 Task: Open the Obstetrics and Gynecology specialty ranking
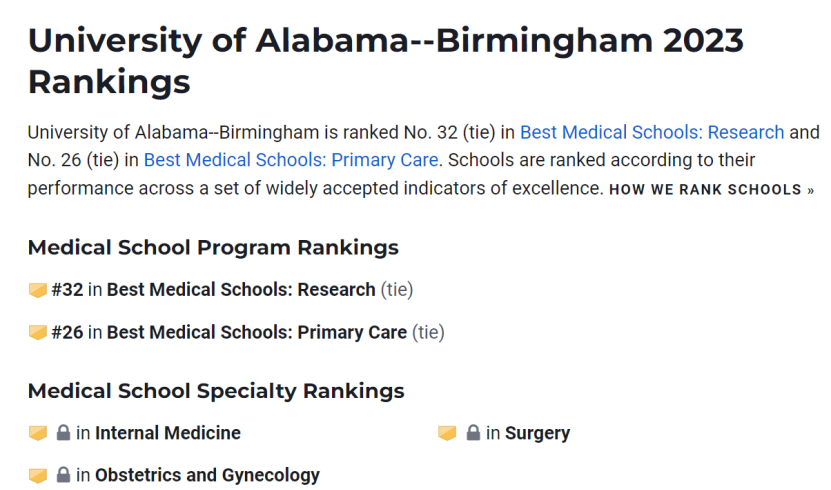207,475
